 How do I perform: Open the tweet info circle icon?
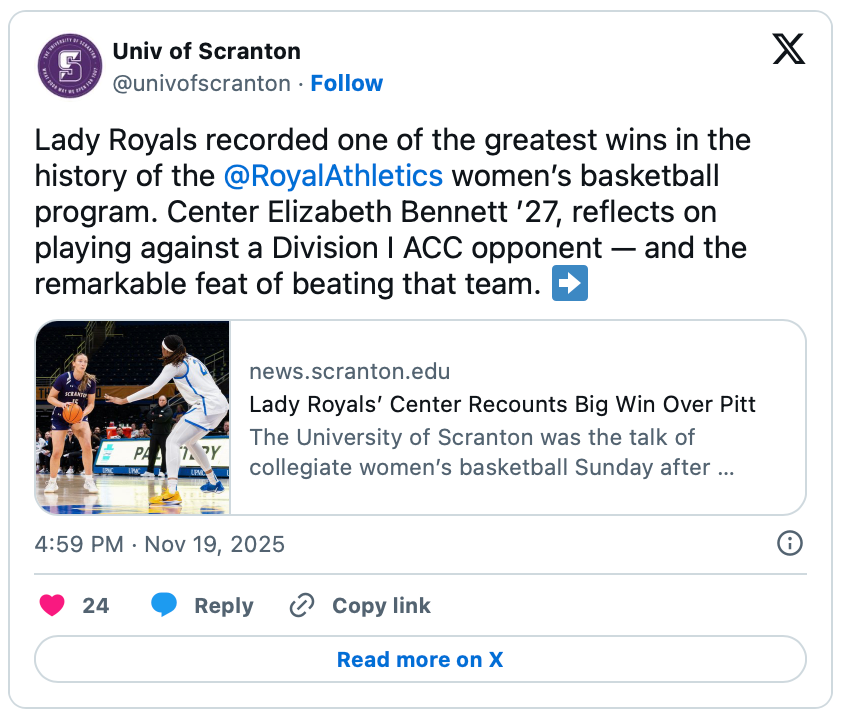[x=790, y=543]
